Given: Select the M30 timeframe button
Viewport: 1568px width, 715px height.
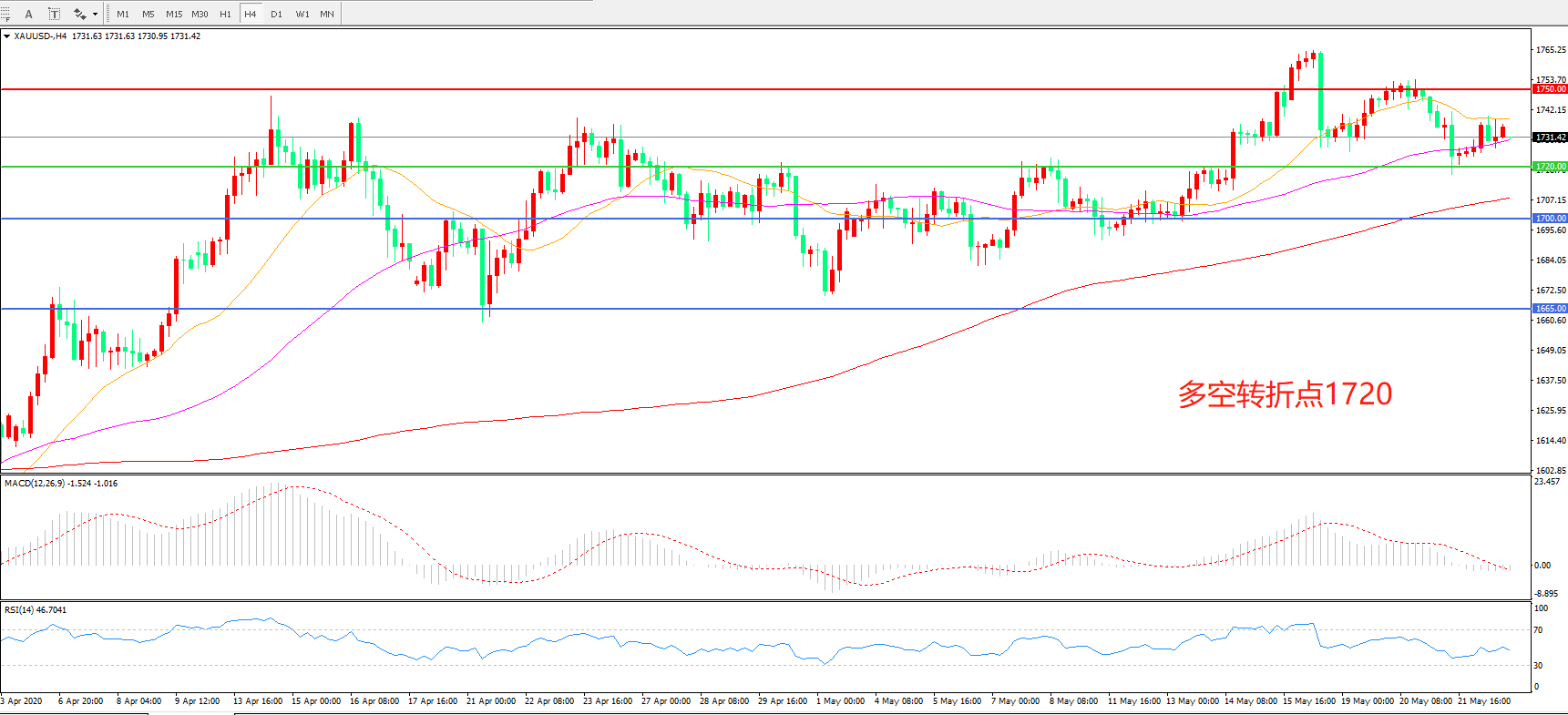Looking at the screenshot, I should pyautogui.click(x=200, y=14).
